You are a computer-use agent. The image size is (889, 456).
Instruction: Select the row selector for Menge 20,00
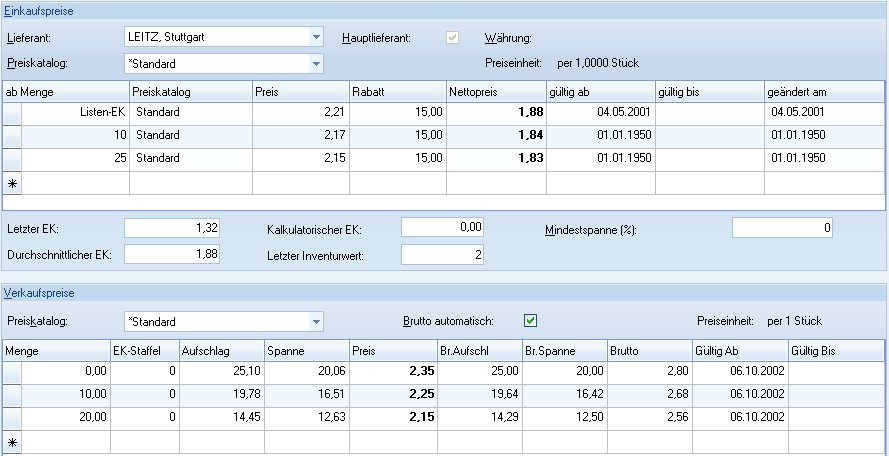[x=12, y=418]
